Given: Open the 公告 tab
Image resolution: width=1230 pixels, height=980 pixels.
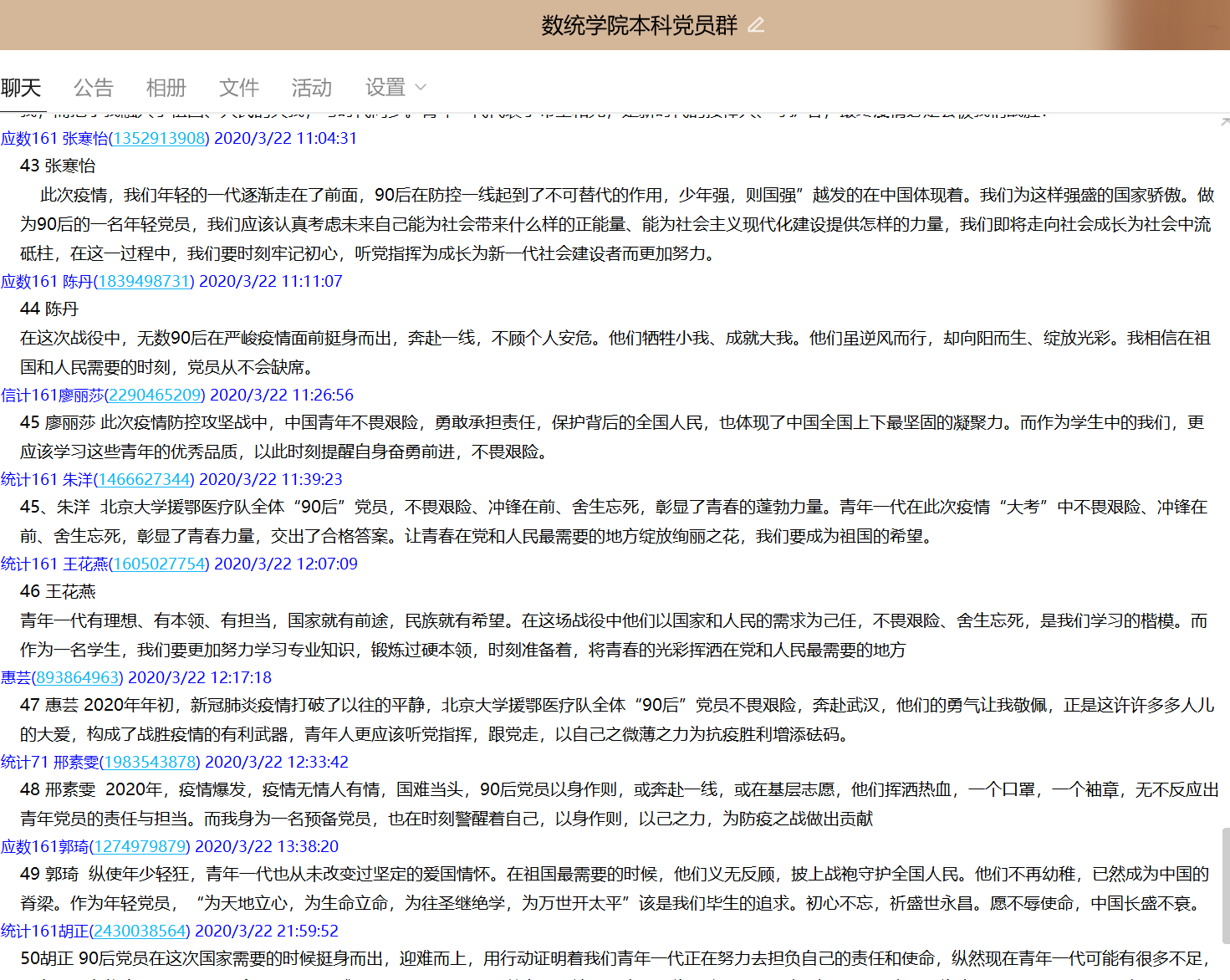Looking at the screenshot, I should 93,88.
